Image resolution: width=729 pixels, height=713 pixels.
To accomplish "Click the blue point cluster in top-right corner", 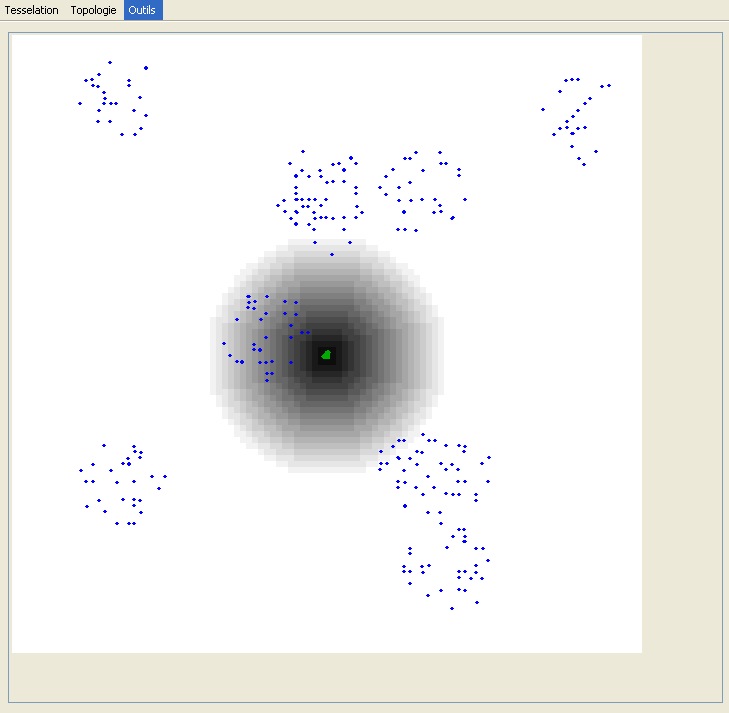I will click(574, 118).
